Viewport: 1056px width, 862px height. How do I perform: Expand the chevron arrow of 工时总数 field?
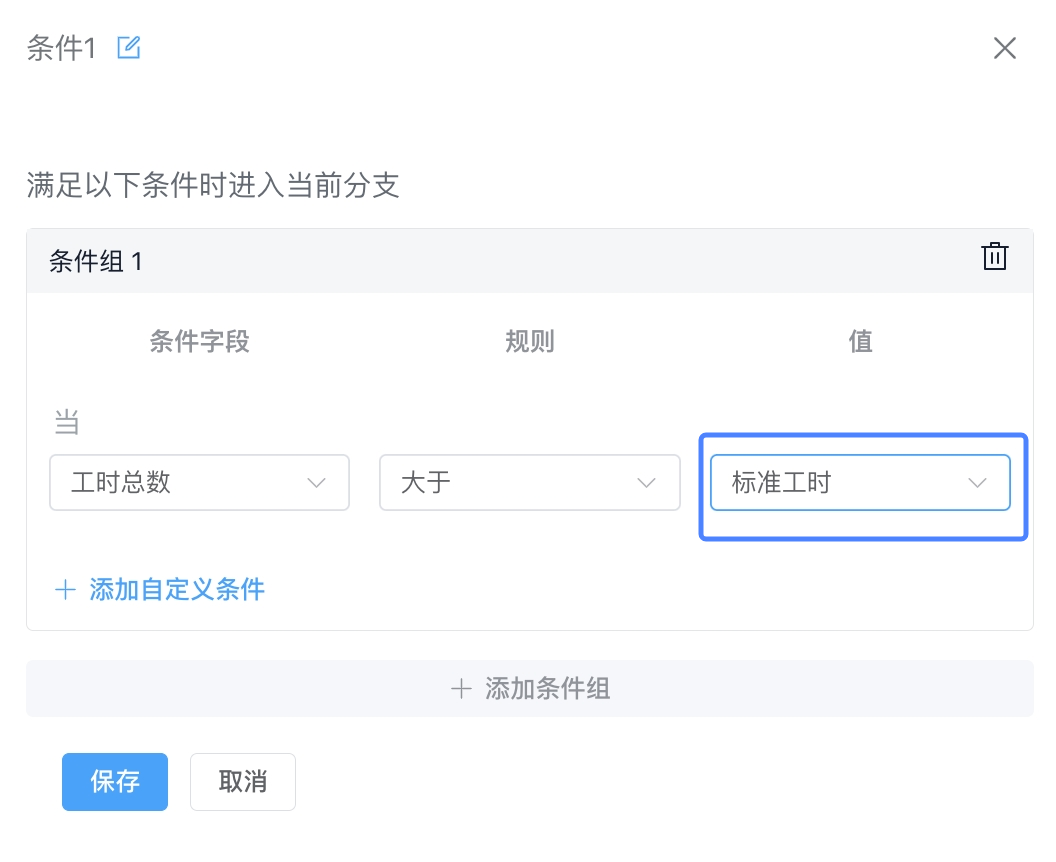[x=317, y=483]
